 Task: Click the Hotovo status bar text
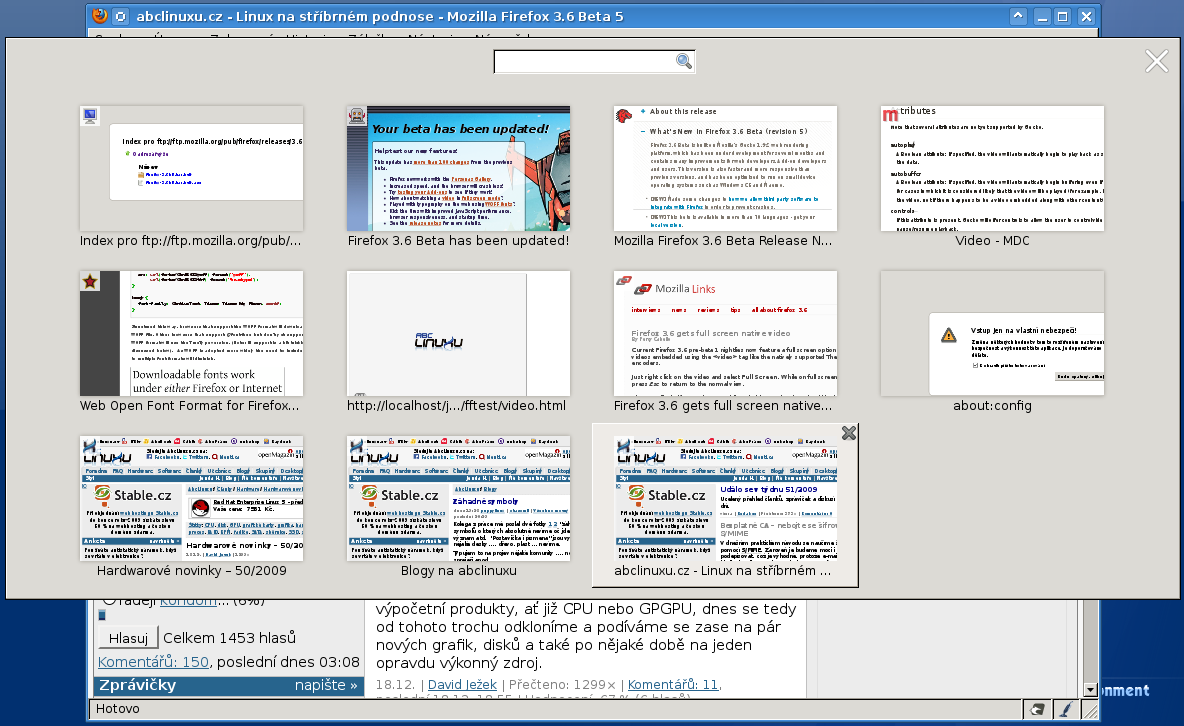pos(118,709)
